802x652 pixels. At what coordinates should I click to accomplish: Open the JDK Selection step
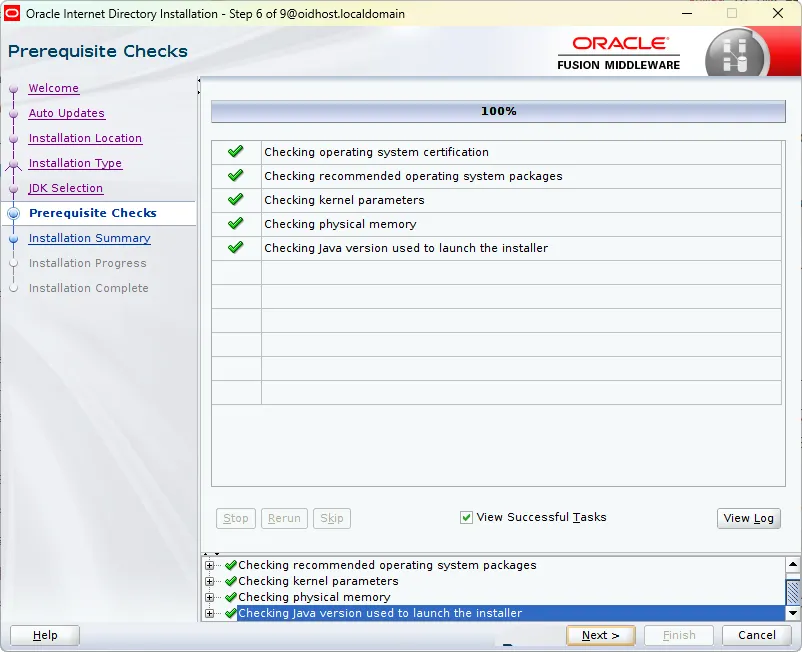65,188
